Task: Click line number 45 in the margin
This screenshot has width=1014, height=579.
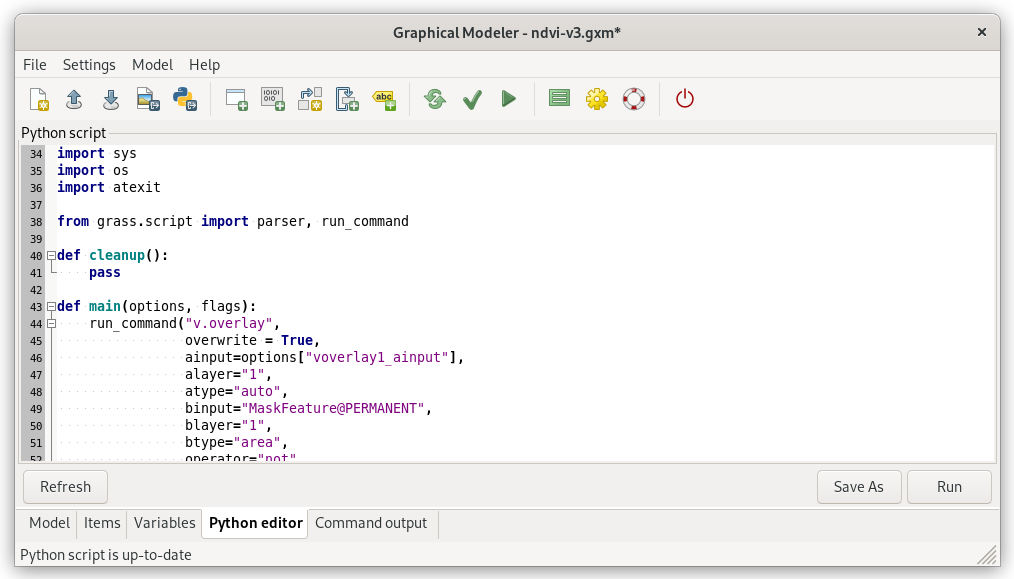Action: click(36, 341)
